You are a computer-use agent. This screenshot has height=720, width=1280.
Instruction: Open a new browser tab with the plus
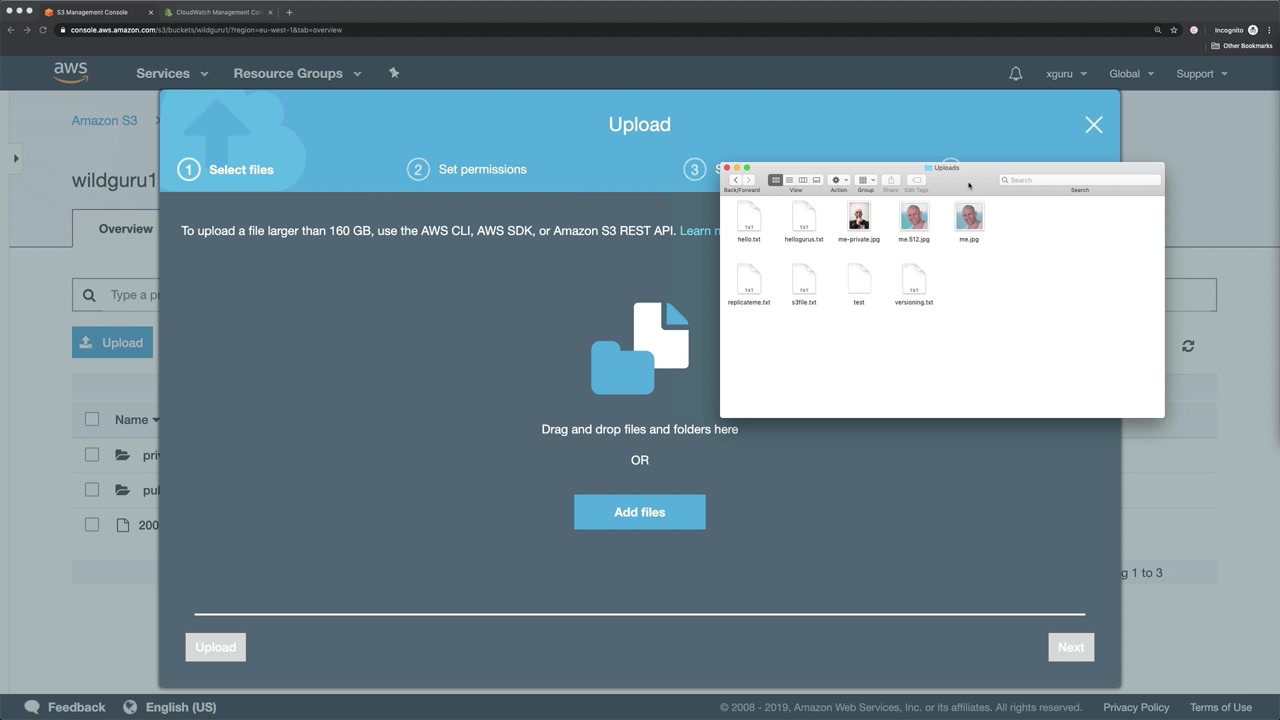[x=289, y=12]
